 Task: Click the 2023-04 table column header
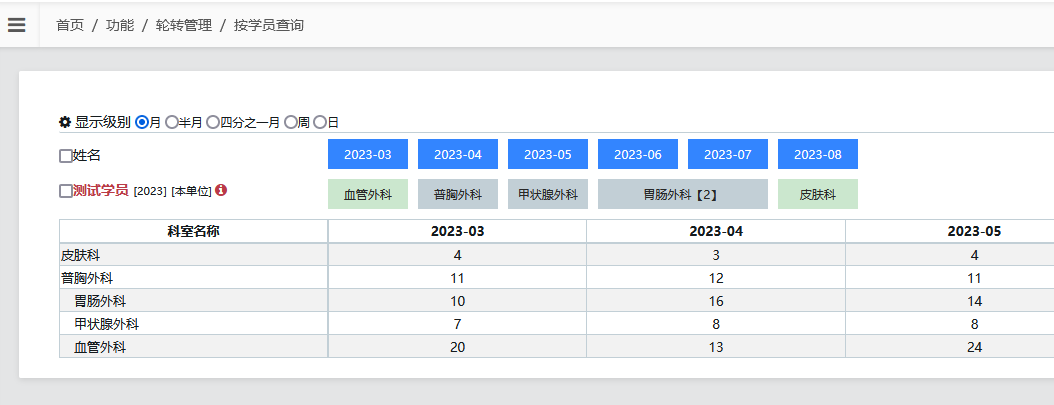pyautogui.click(x=716, y=231)
